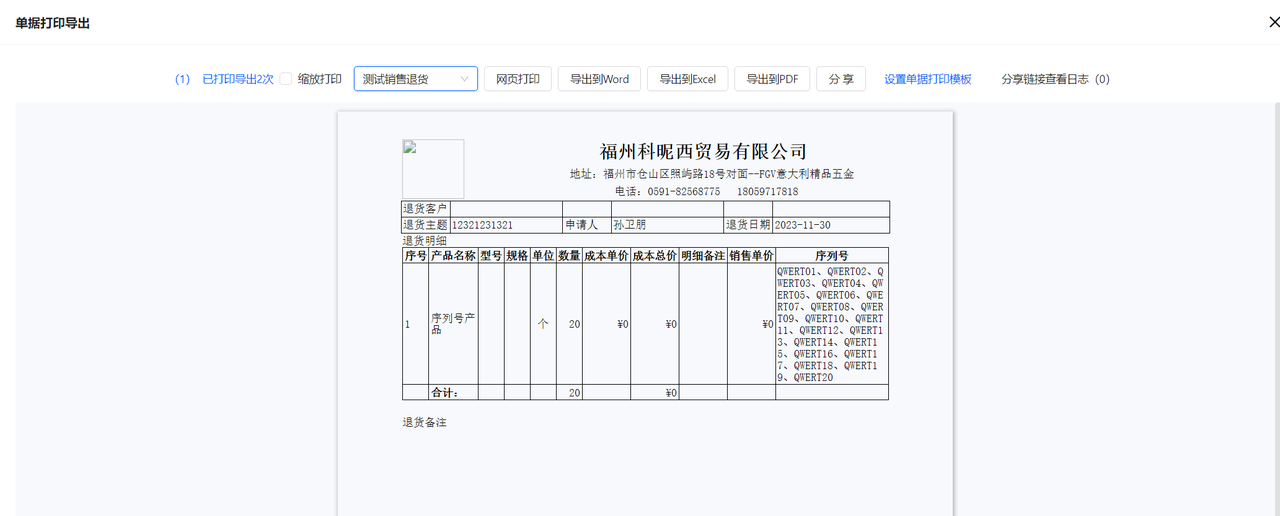Click applicant name 孙卫朋
Viewport: 1280px width, 516px height.
click(630, 225)
